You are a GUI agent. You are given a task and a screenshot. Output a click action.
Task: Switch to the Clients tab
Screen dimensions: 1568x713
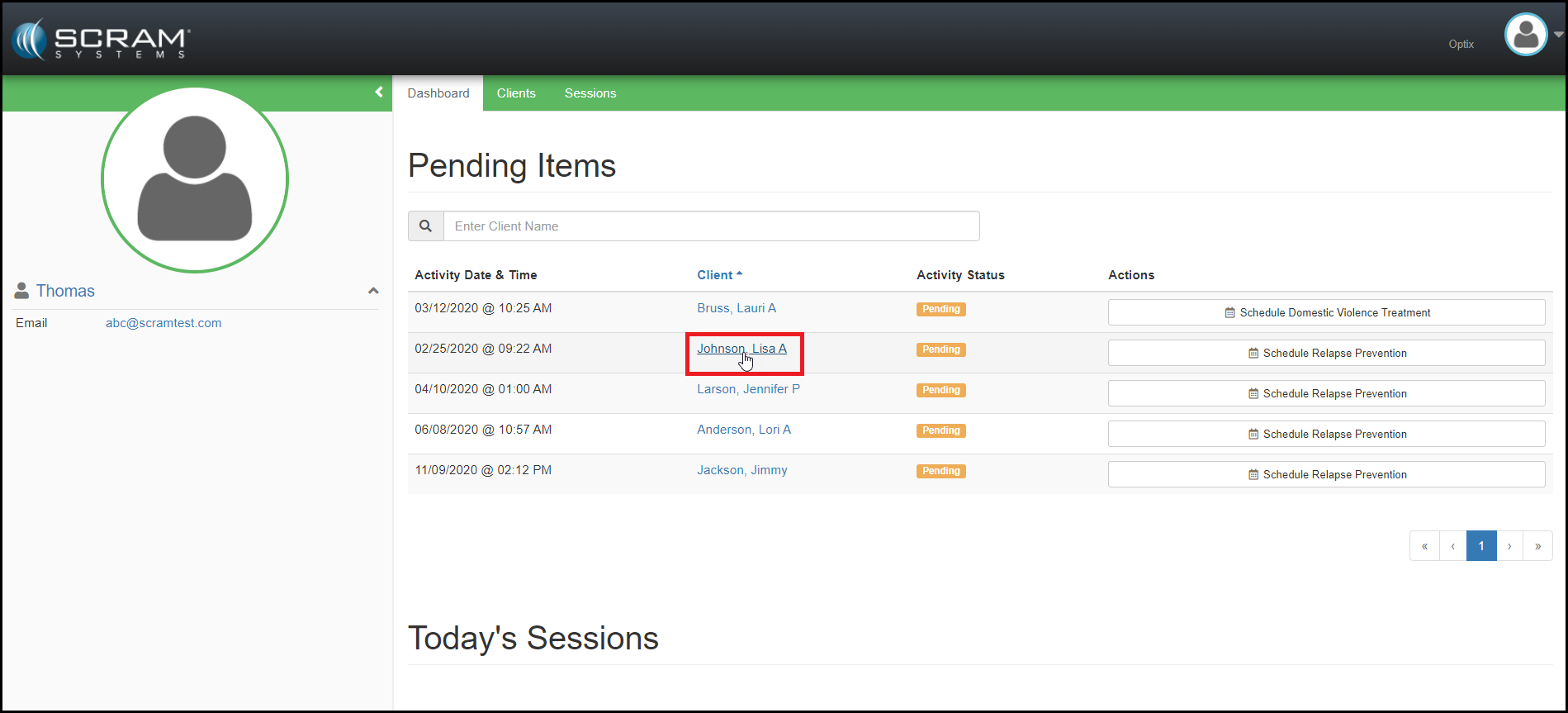[x=516, y=93]
